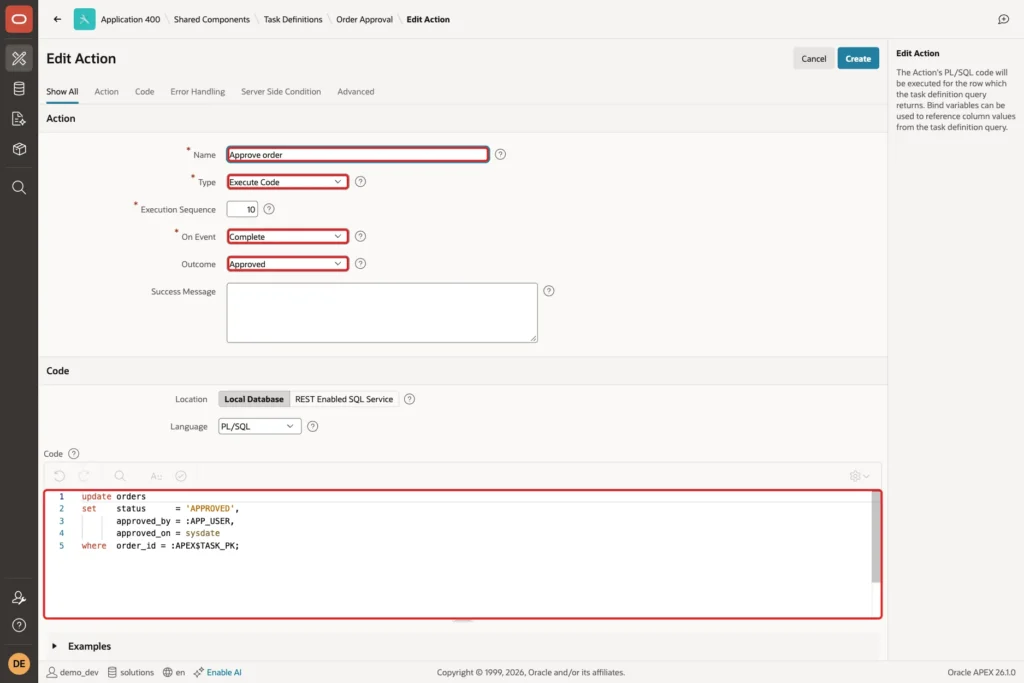The image size is (1024, 683).
Task: Open the Outcome dropdown Approved
Action: [x=287, y=264]
